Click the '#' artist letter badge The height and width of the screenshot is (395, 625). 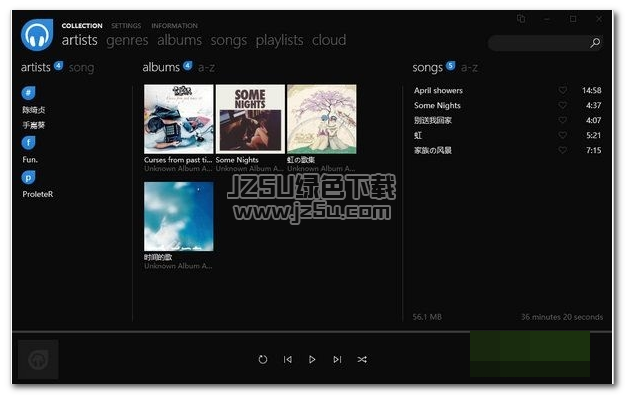pyautogui.click(x=28, y=93)
